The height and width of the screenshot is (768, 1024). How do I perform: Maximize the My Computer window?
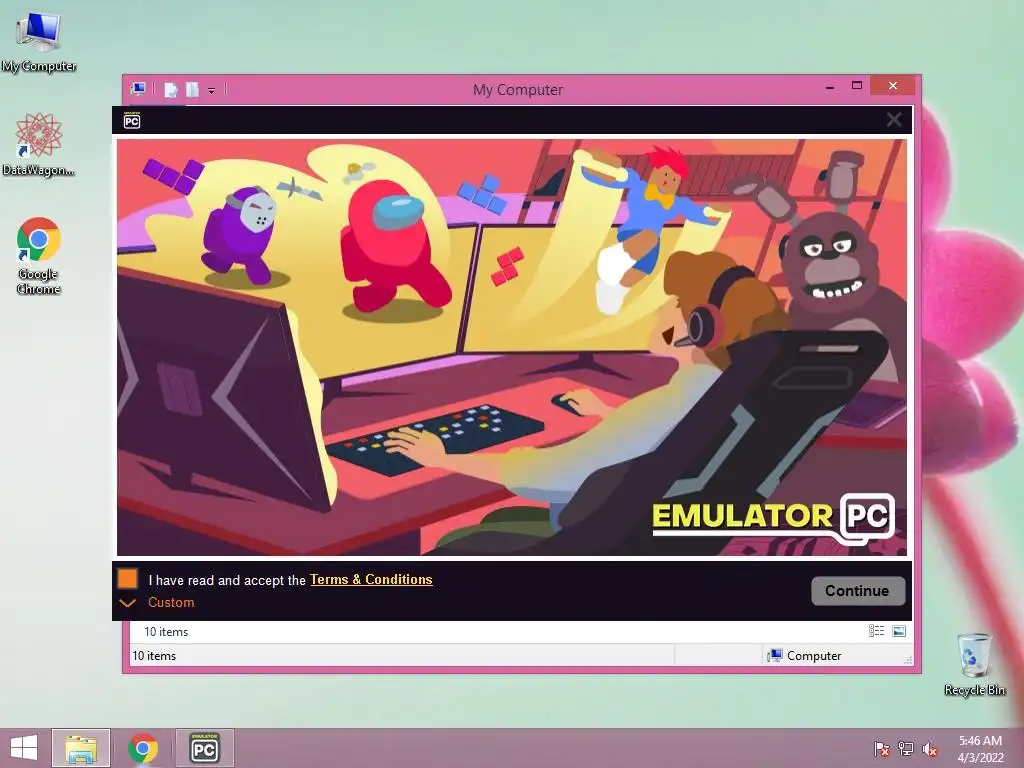(857, 86)
